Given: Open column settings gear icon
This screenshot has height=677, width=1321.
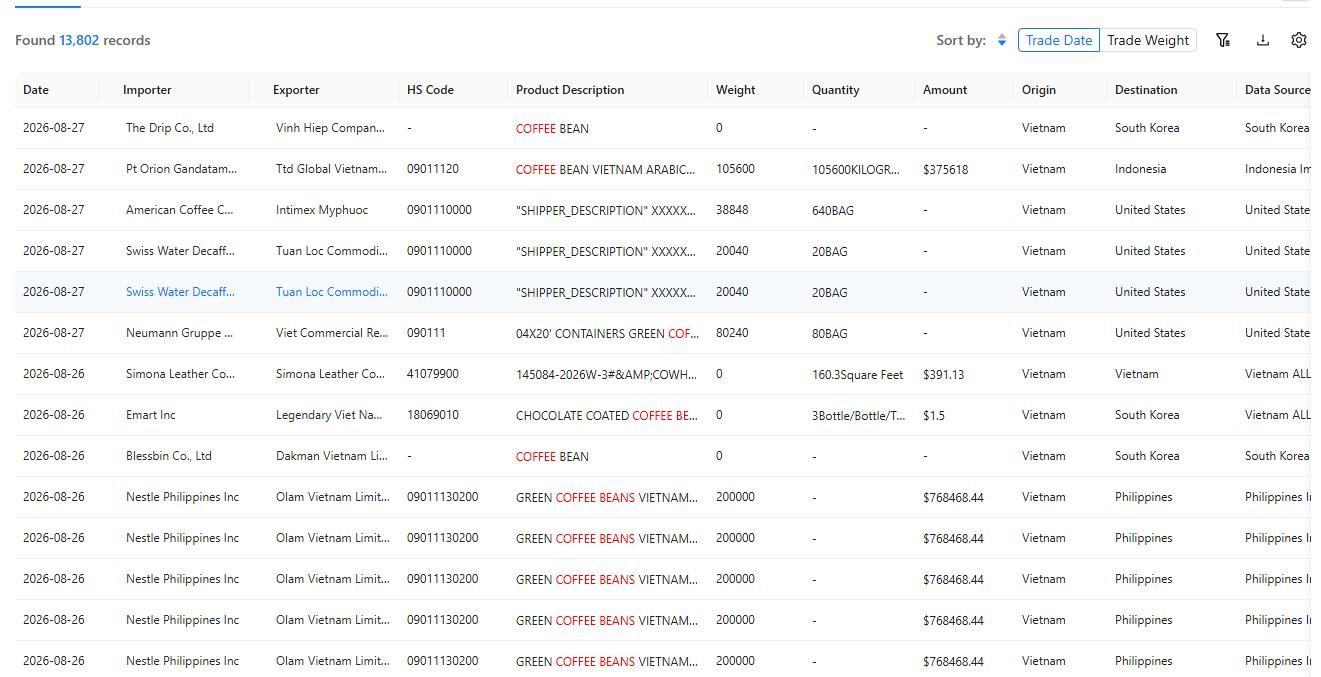Looking at the screenshot, I should 1299,40.
